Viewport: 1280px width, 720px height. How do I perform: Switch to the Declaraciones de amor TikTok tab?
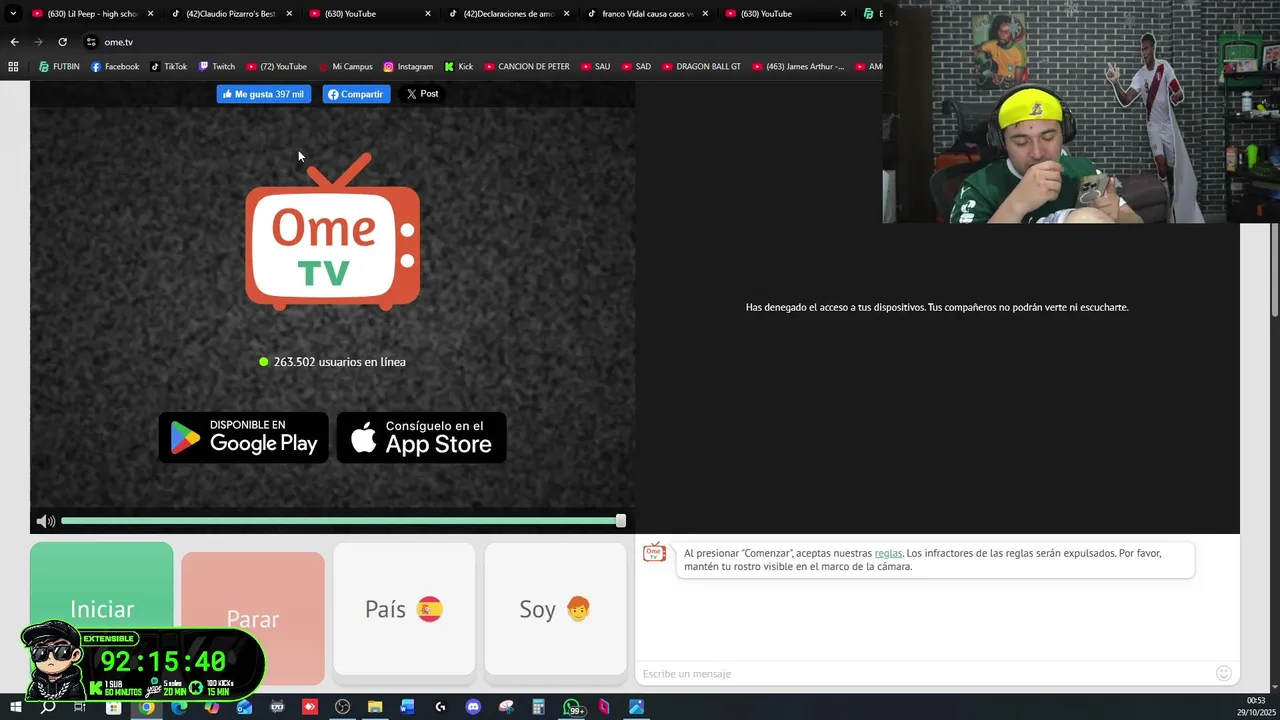pos(507,14)
